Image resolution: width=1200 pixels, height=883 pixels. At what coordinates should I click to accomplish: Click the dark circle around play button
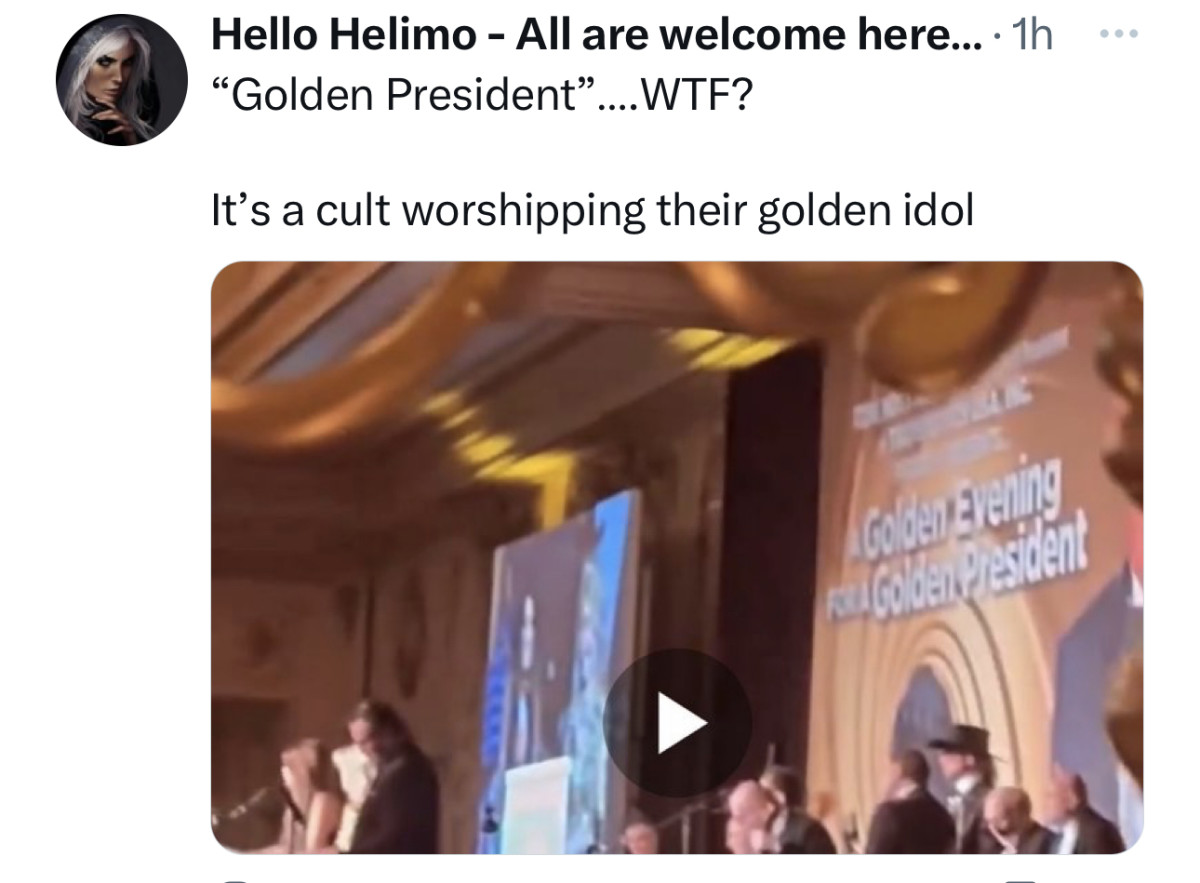coord(677,723)
